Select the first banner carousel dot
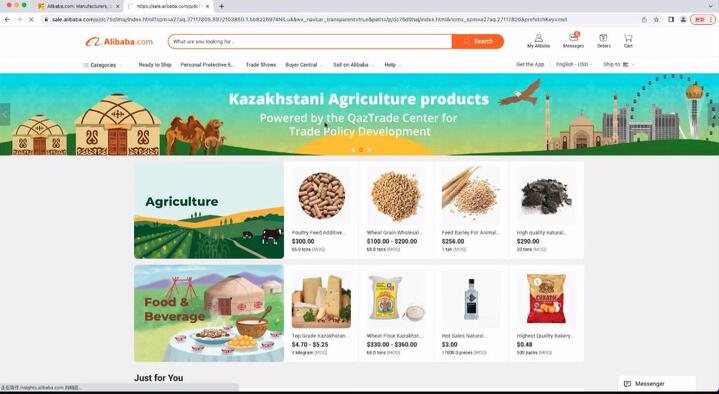The image size is (719, 394). [353, 150]
